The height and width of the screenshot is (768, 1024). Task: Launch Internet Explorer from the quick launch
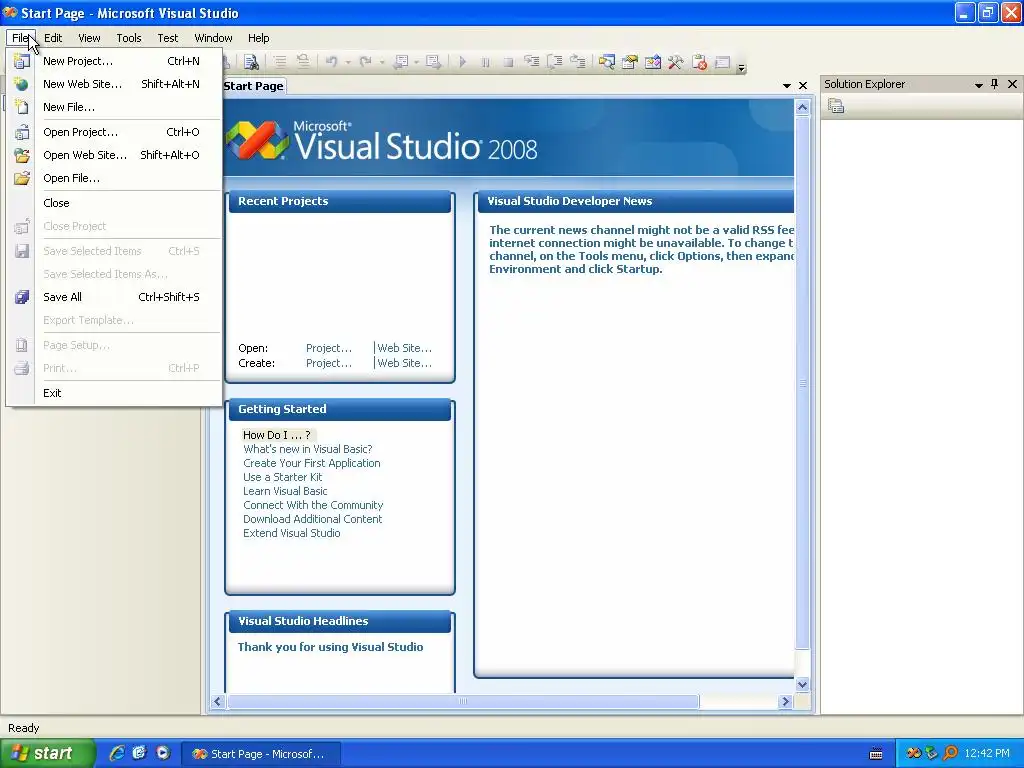[117, 753]
